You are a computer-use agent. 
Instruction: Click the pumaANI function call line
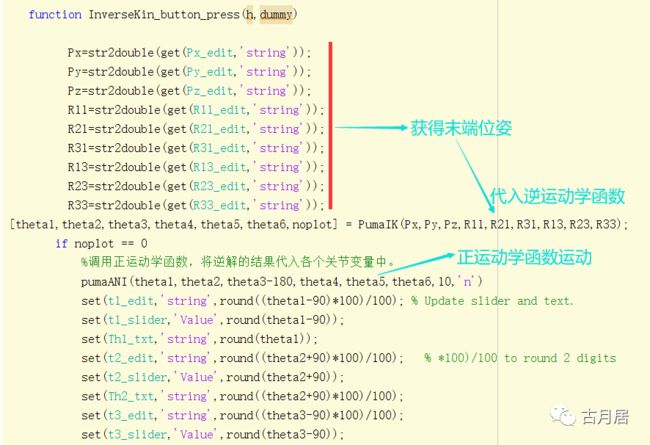coord(282,282)
